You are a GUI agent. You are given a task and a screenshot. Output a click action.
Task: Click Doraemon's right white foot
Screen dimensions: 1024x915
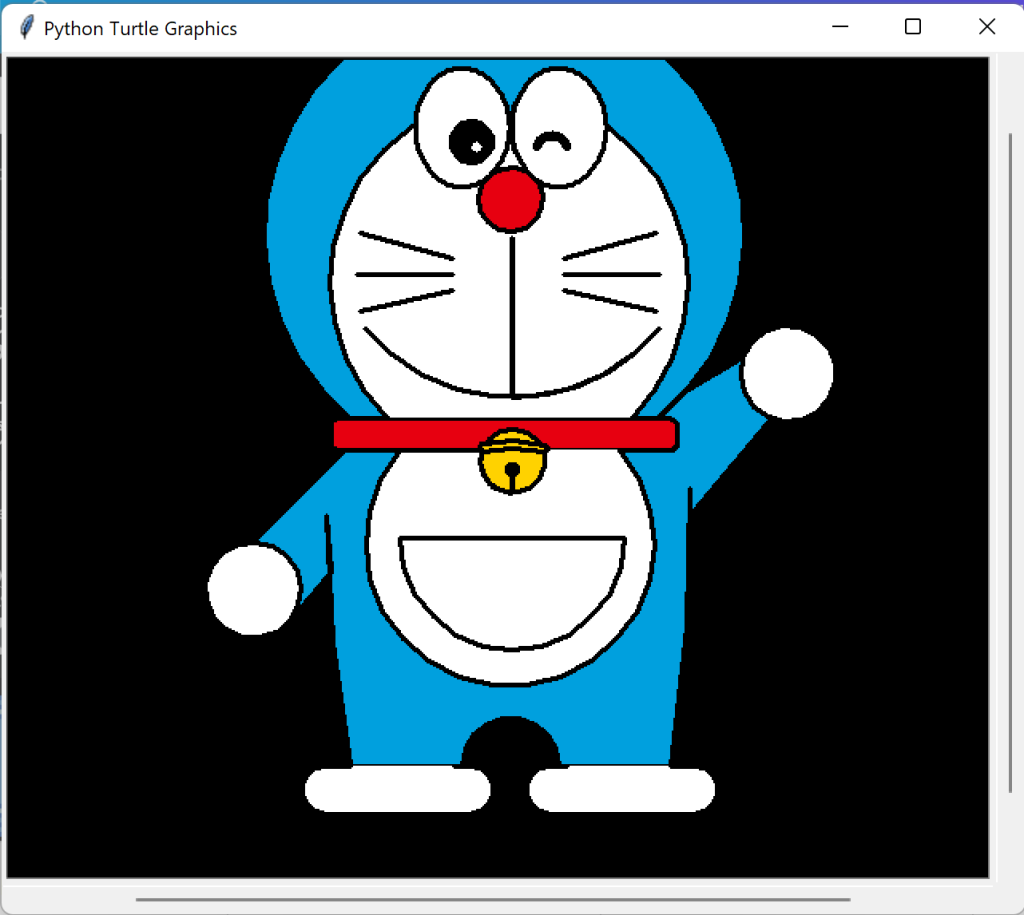point(622,789)
